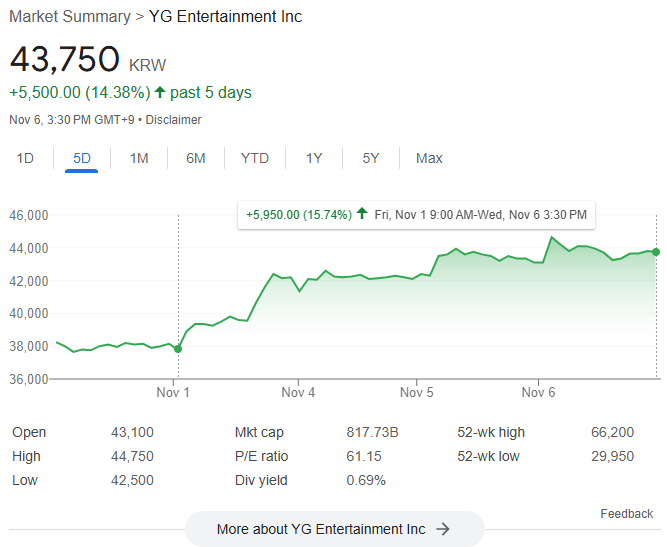
Task: Click the chart start dot at Nov 1
Action: coord(178,349)
